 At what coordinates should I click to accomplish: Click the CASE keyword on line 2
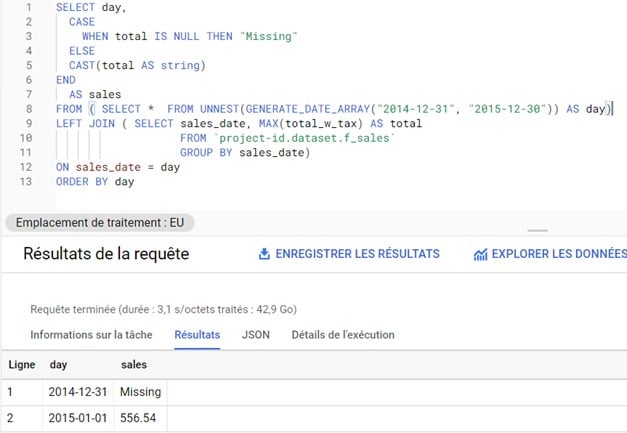pyautogui.click(x=82, y=22)
